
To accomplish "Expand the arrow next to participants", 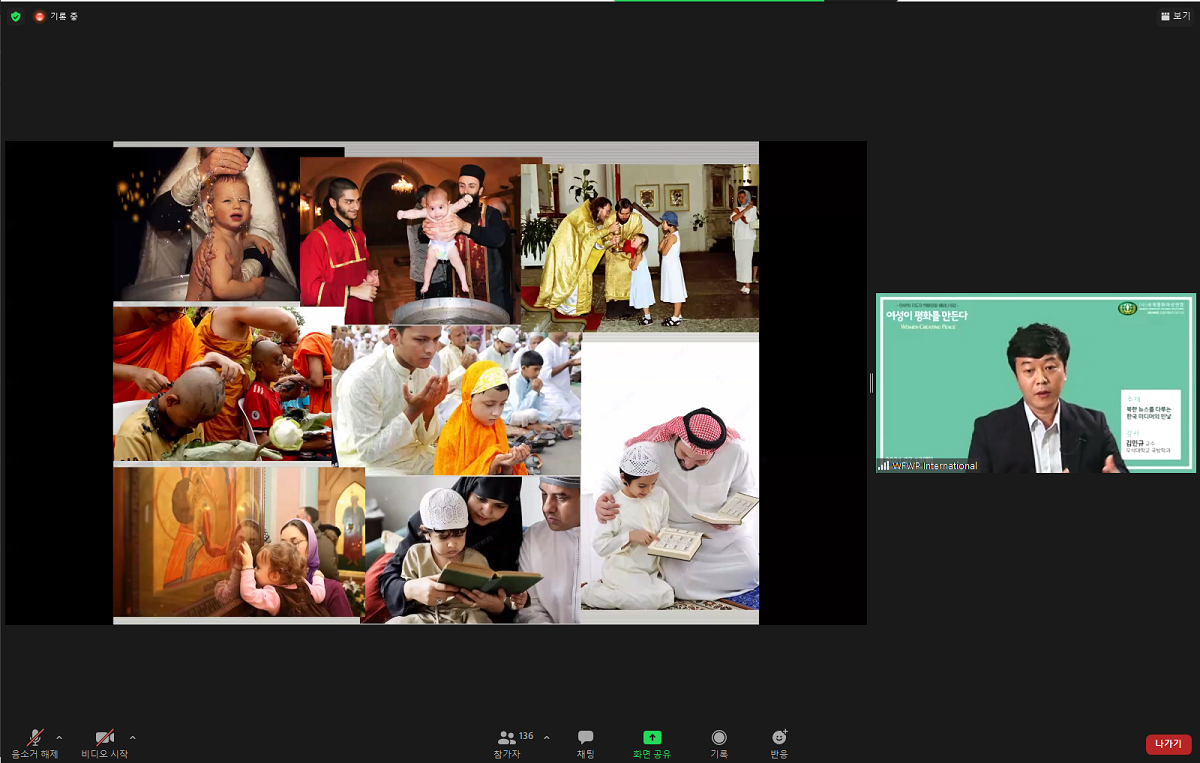I will 546,738.
